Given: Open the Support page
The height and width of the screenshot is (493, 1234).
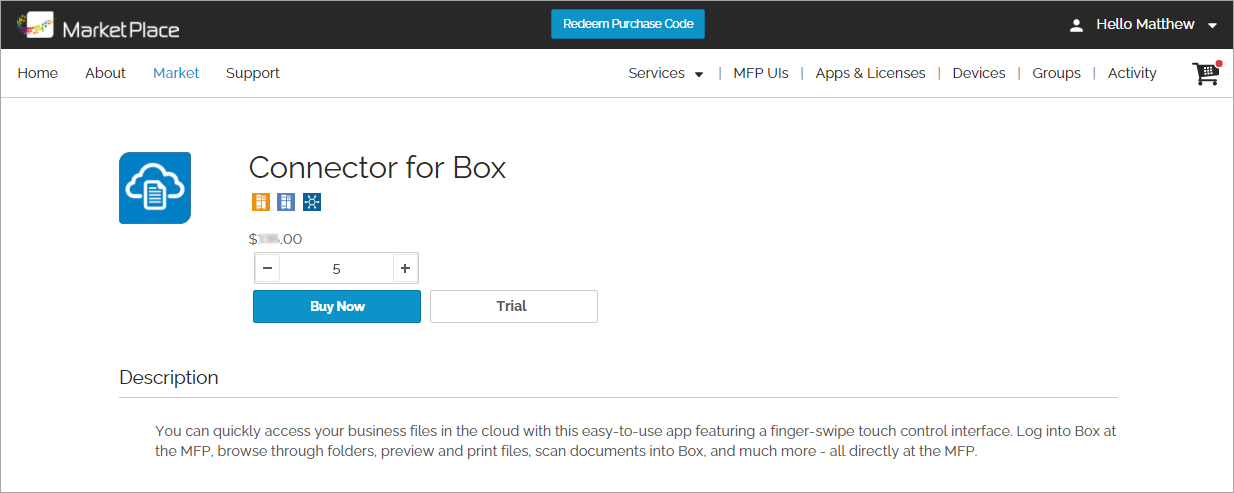Looking at the screenshot, I should tap(253, 73).
